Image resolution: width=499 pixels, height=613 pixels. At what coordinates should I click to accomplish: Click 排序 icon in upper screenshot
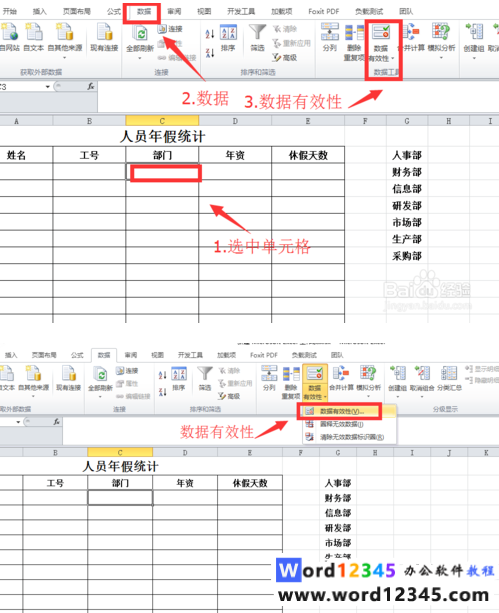(x=228, y=32)
